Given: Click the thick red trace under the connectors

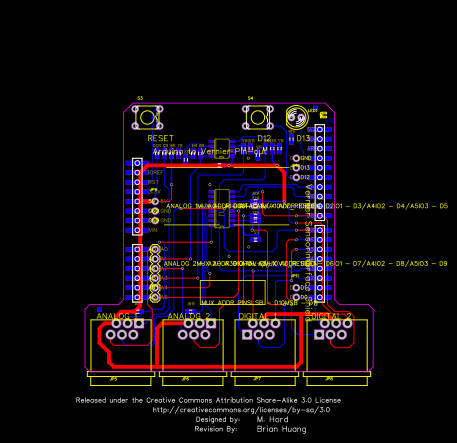Looking at the screenshot, I should click(203, 367).
